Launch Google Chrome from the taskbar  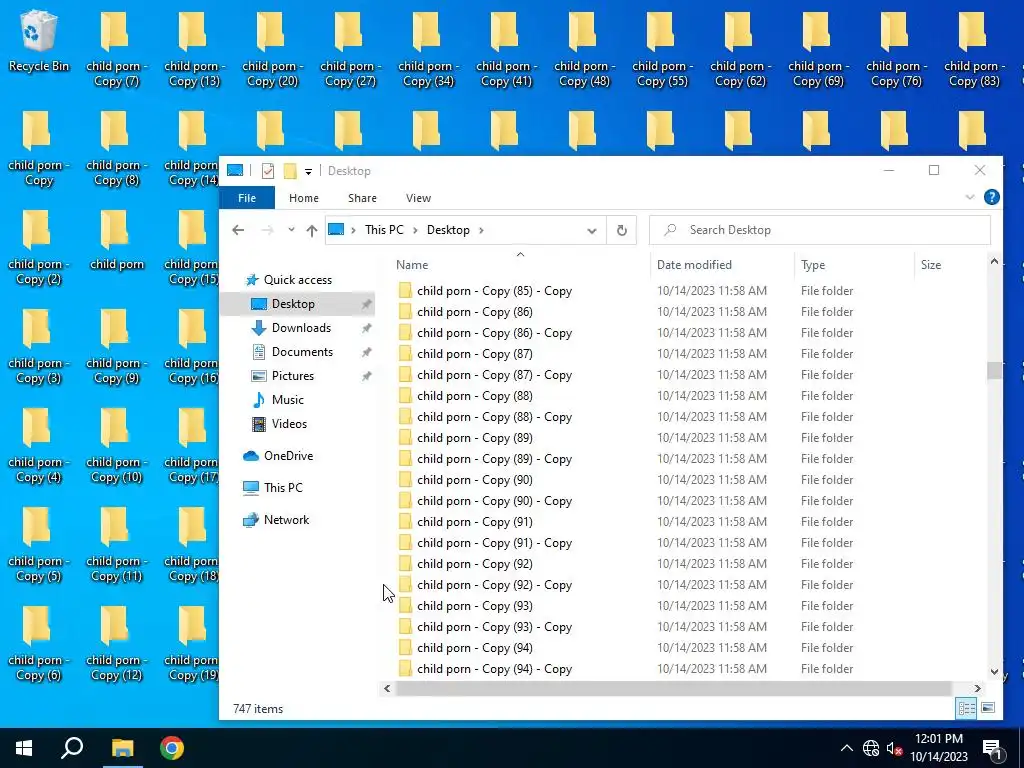click(172, 748)
